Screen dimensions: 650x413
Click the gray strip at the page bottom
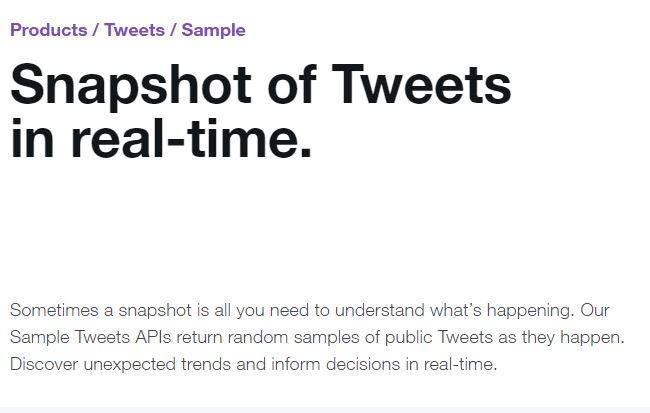pos(325,409)
